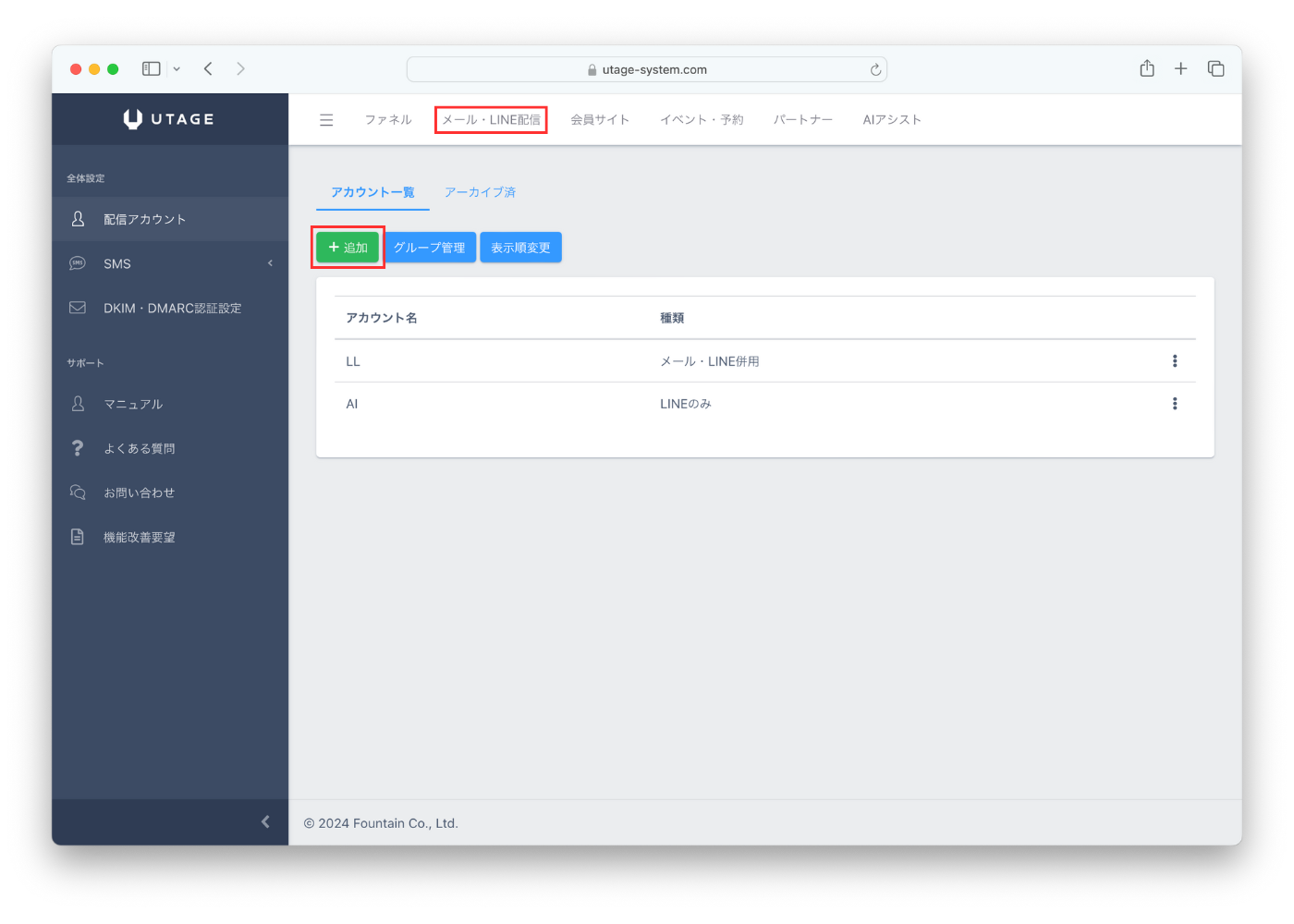Click the person icon beside 配信アカウント

(78, 219)
